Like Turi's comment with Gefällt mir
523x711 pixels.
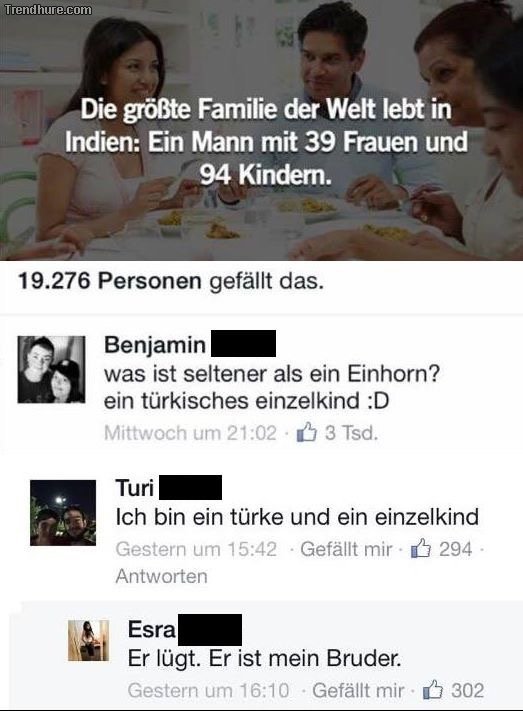click(346, 549)
